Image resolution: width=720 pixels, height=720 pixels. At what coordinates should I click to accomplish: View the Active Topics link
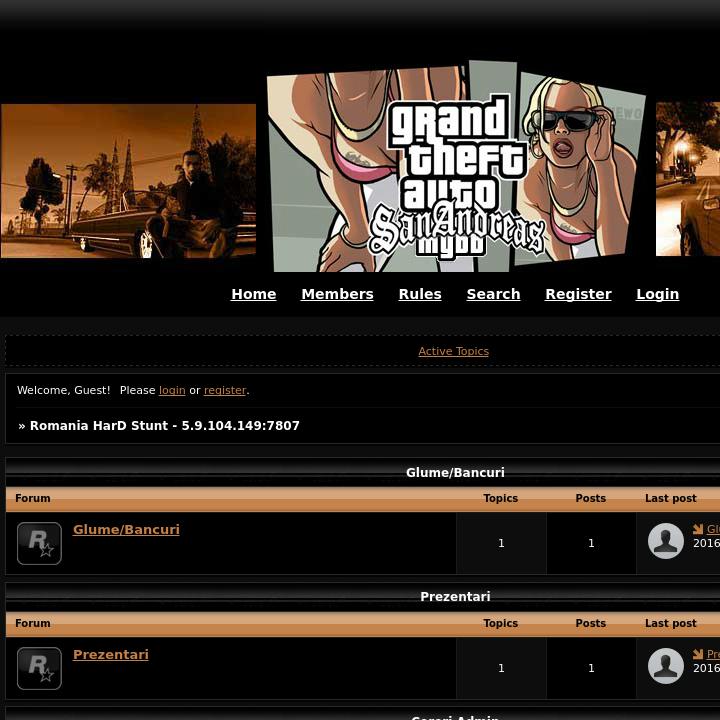pyautogui.click(x=453, y=351)
